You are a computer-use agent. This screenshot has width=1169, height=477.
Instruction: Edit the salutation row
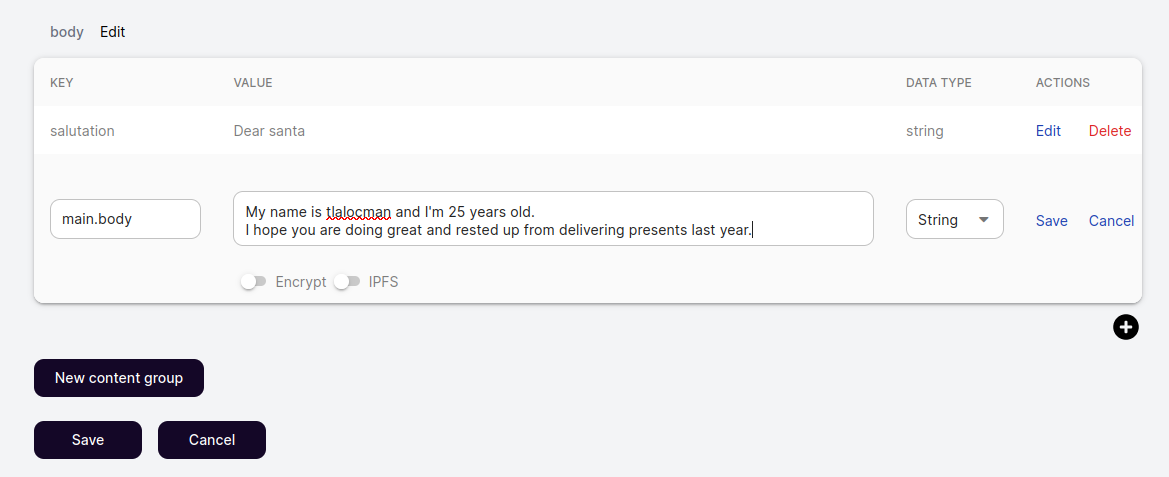tap(1048, 130)
